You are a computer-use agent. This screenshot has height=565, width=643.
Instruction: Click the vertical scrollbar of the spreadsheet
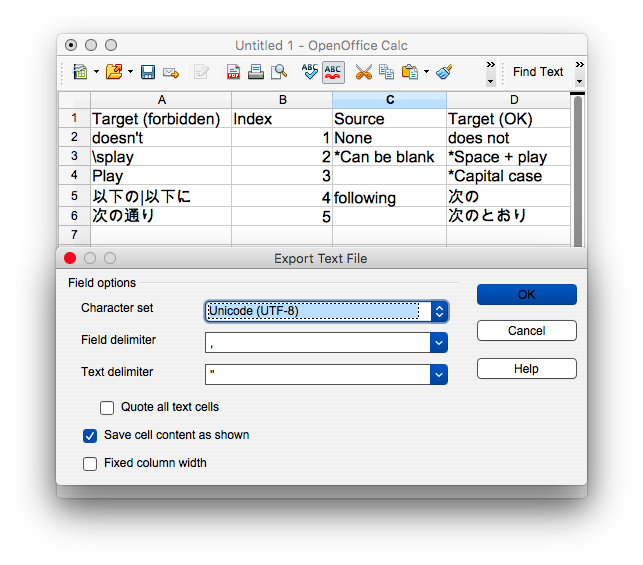578,172
